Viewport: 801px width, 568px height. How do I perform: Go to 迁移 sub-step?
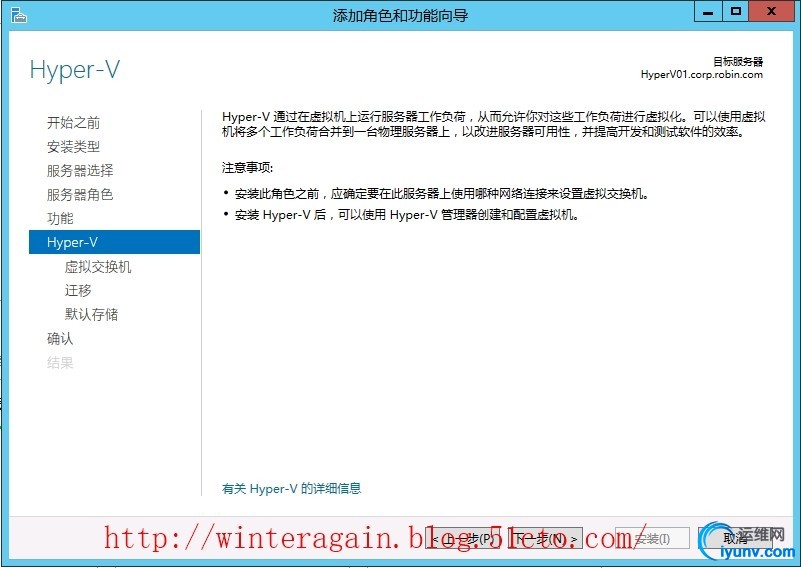pyautogui.click(x=78, y=291)
